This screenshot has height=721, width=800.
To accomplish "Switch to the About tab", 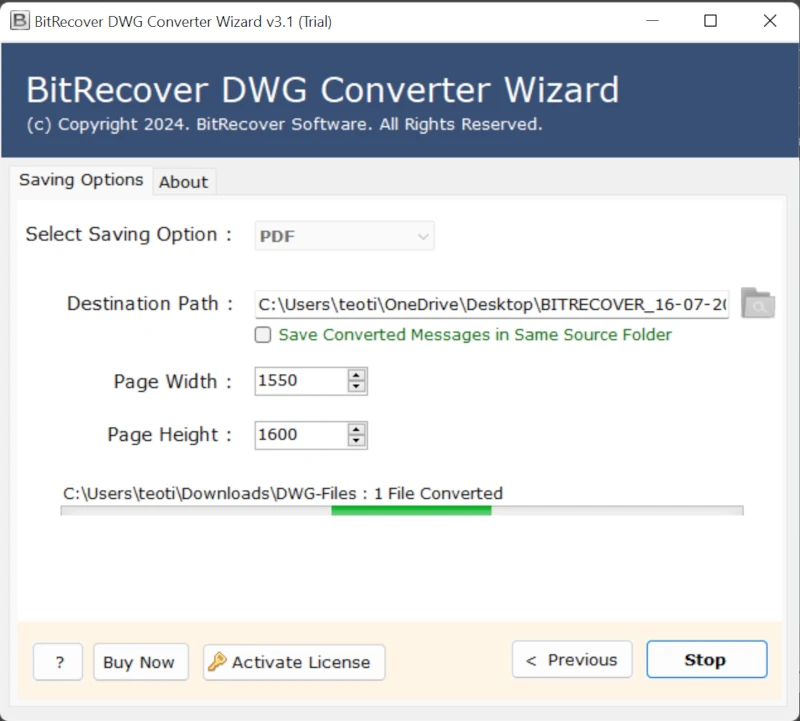I will (x=184, y=182).
